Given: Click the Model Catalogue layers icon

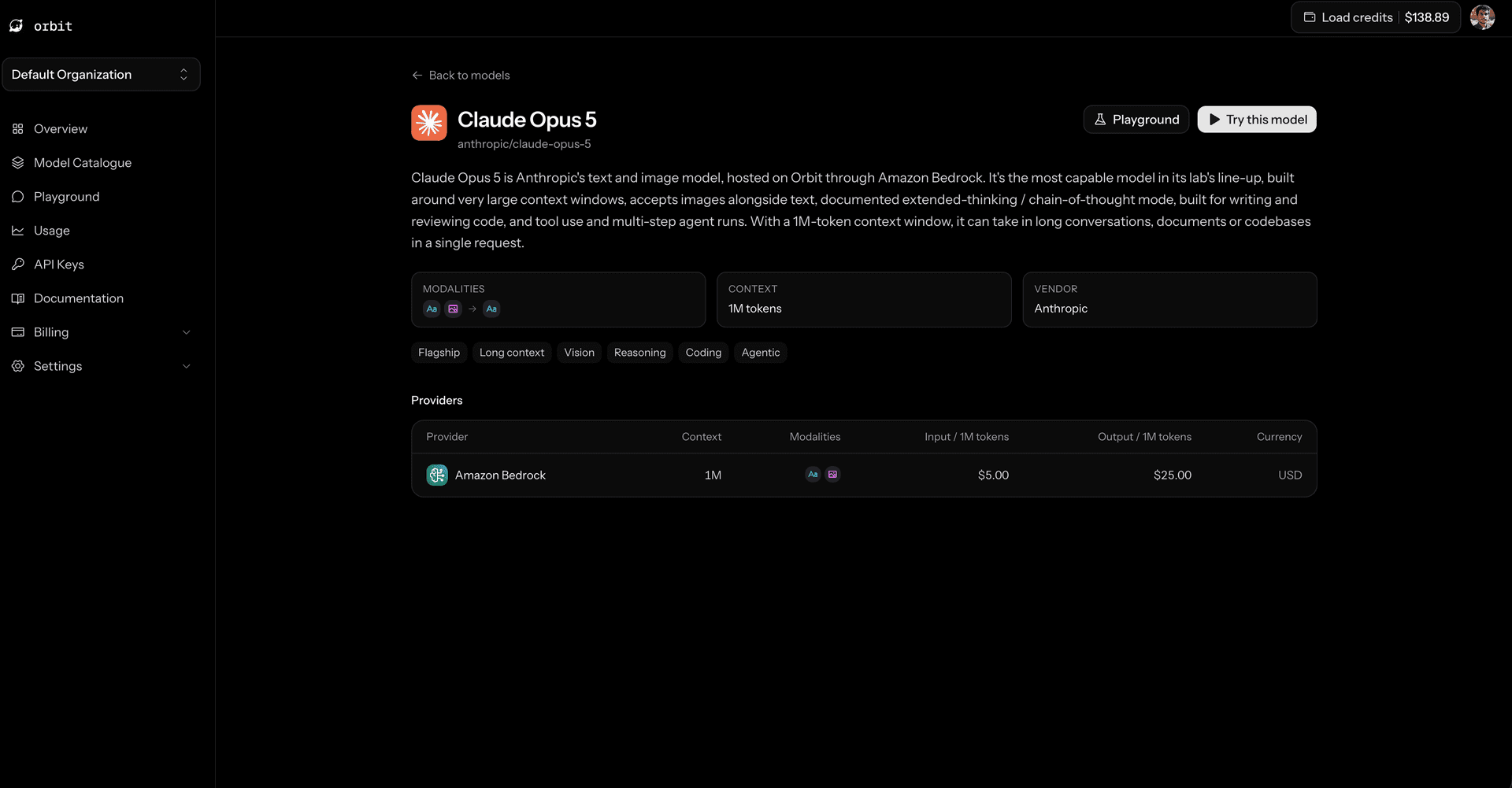Looking at the screenshot, I should (18, 163).
